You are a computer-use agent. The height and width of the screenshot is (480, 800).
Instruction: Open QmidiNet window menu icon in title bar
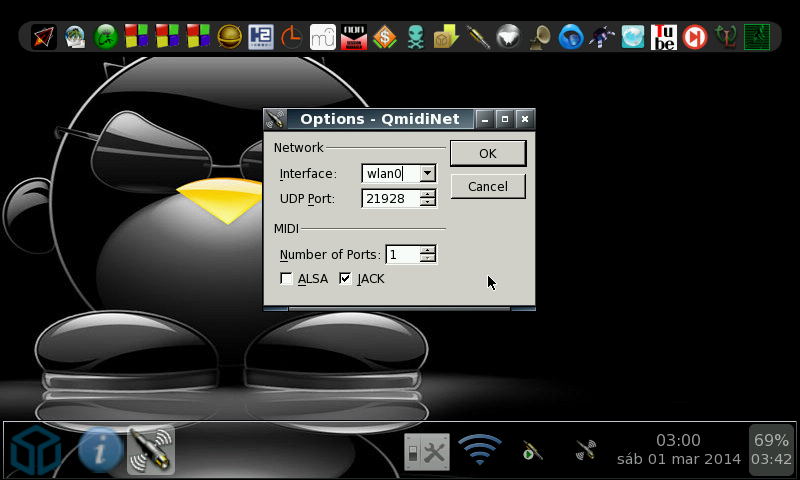point(274,119)
